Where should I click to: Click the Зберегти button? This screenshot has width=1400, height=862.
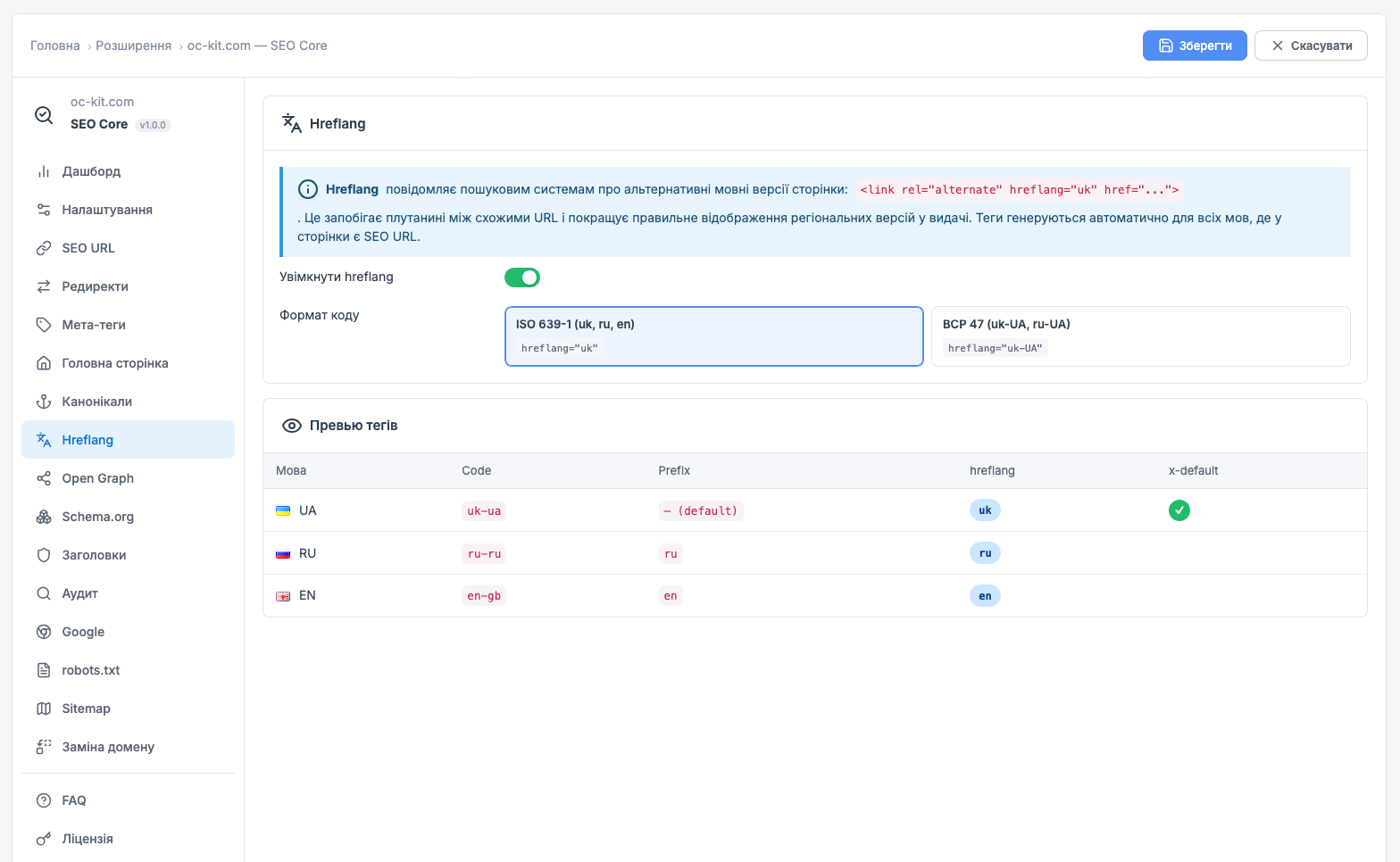click(1195, 46)
